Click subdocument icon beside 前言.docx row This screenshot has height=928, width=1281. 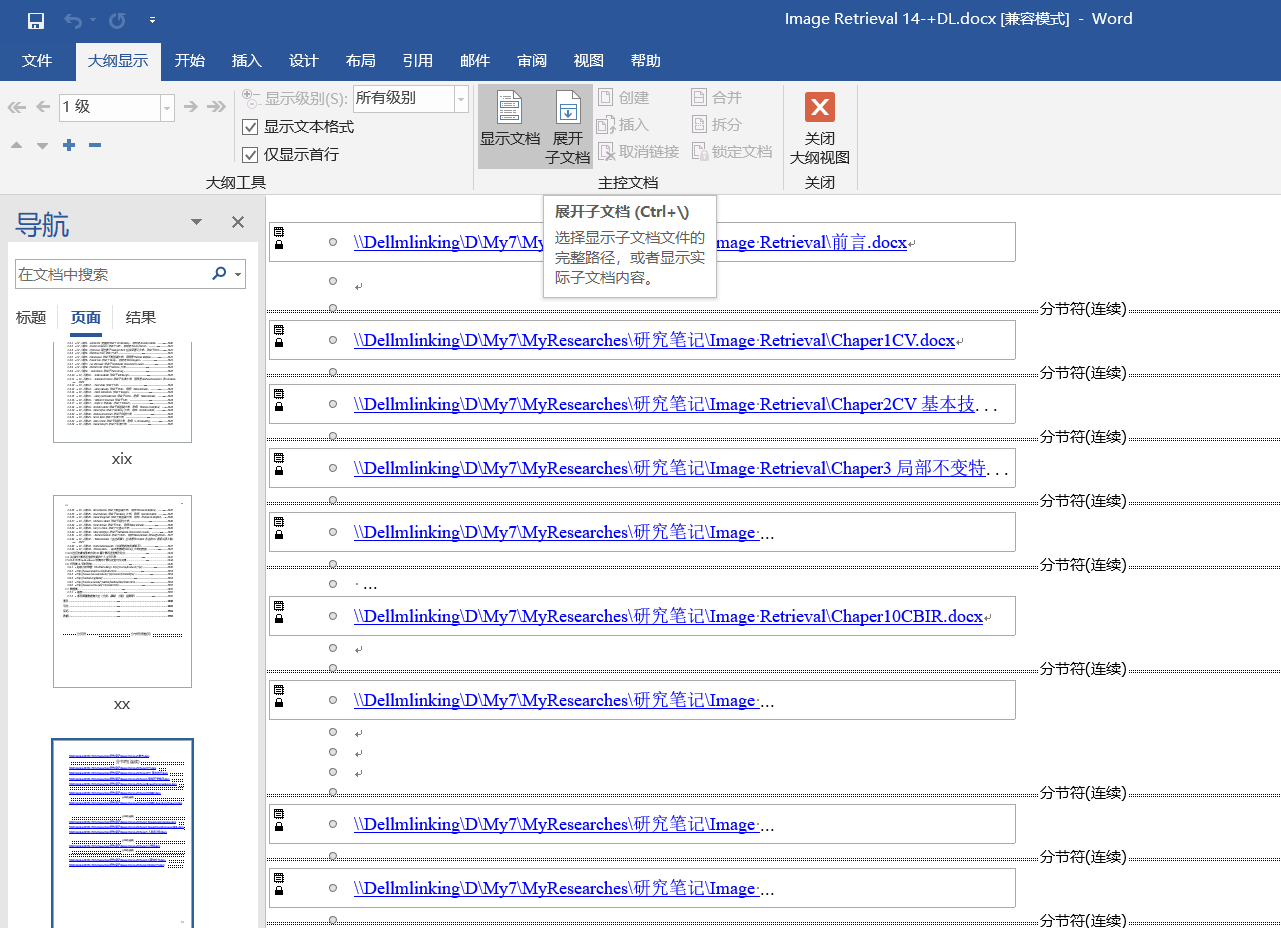click(x=278, y=232)
